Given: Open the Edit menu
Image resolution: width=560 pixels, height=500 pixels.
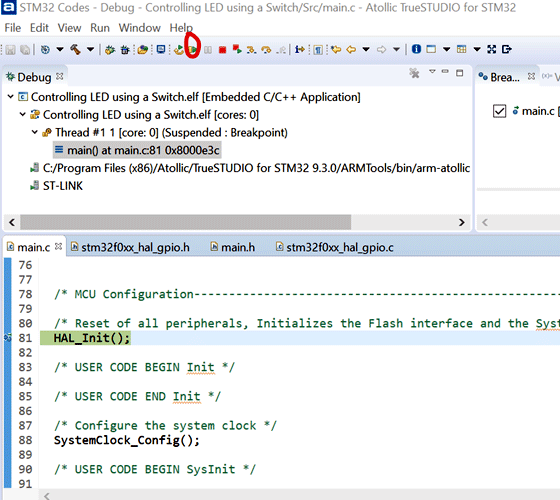Looking at the screenshot, I should [39, 28].
